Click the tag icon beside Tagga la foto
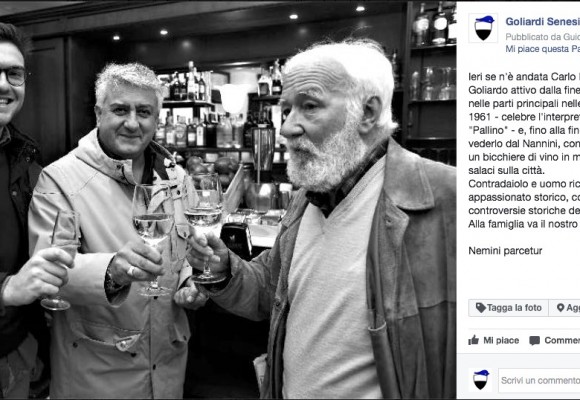Screen dimensions: 580x400 tap(480, 308)
